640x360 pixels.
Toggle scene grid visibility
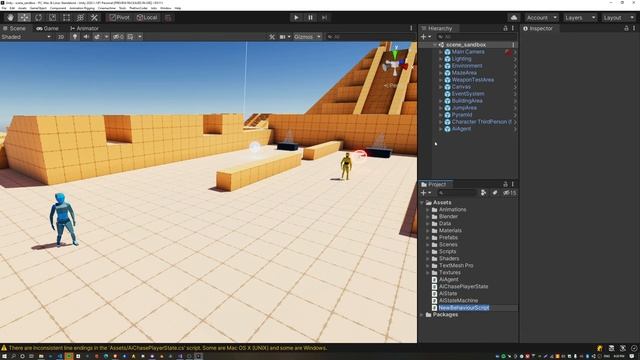pyautogui.click(x=130, y=37)
